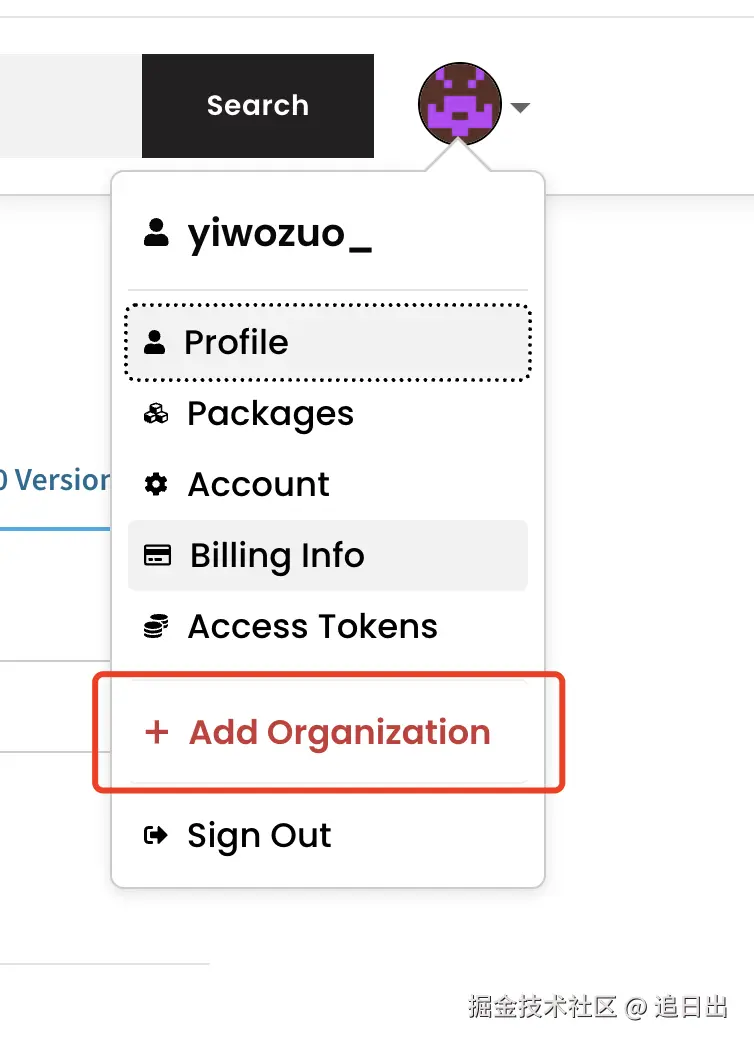Click the Profile person icon

tap(154, 343)
